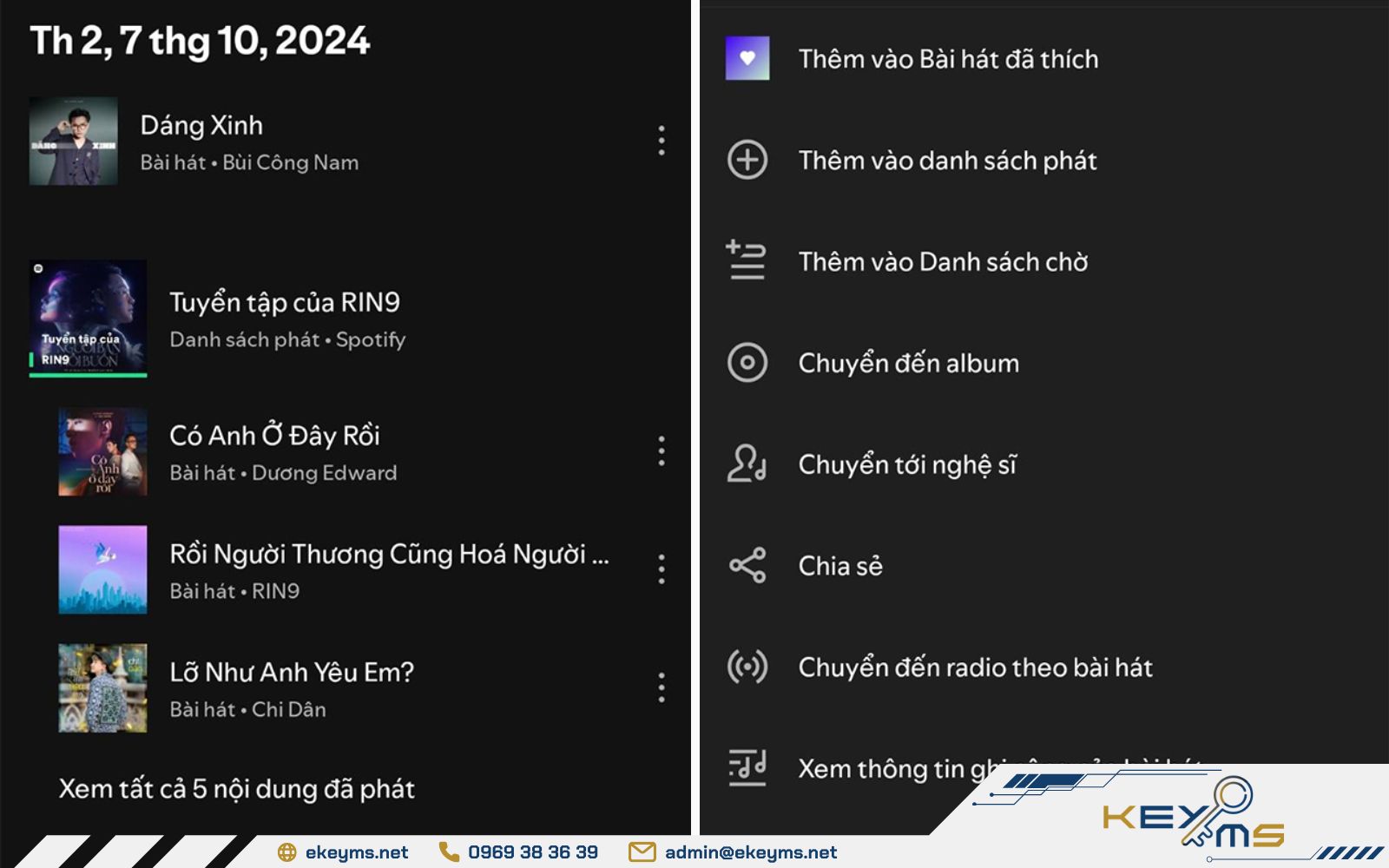This screenshot has height=868, width=1389.
Task: Open the three-dot menu for Lỡ Như Anh Yêu Em?
Action: 661,688
